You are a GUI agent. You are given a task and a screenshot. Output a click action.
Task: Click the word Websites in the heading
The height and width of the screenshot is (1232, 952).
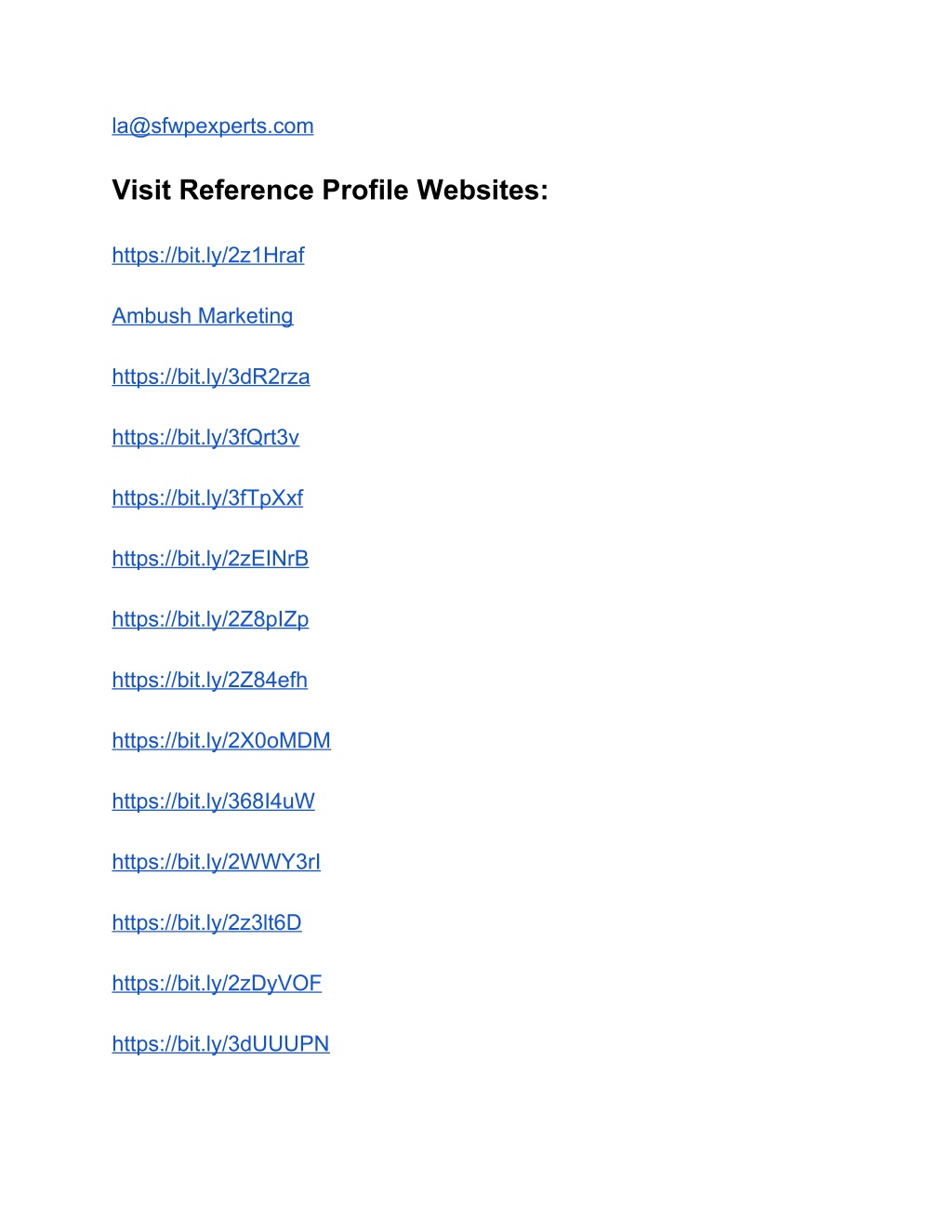click(x=483, y=191)
